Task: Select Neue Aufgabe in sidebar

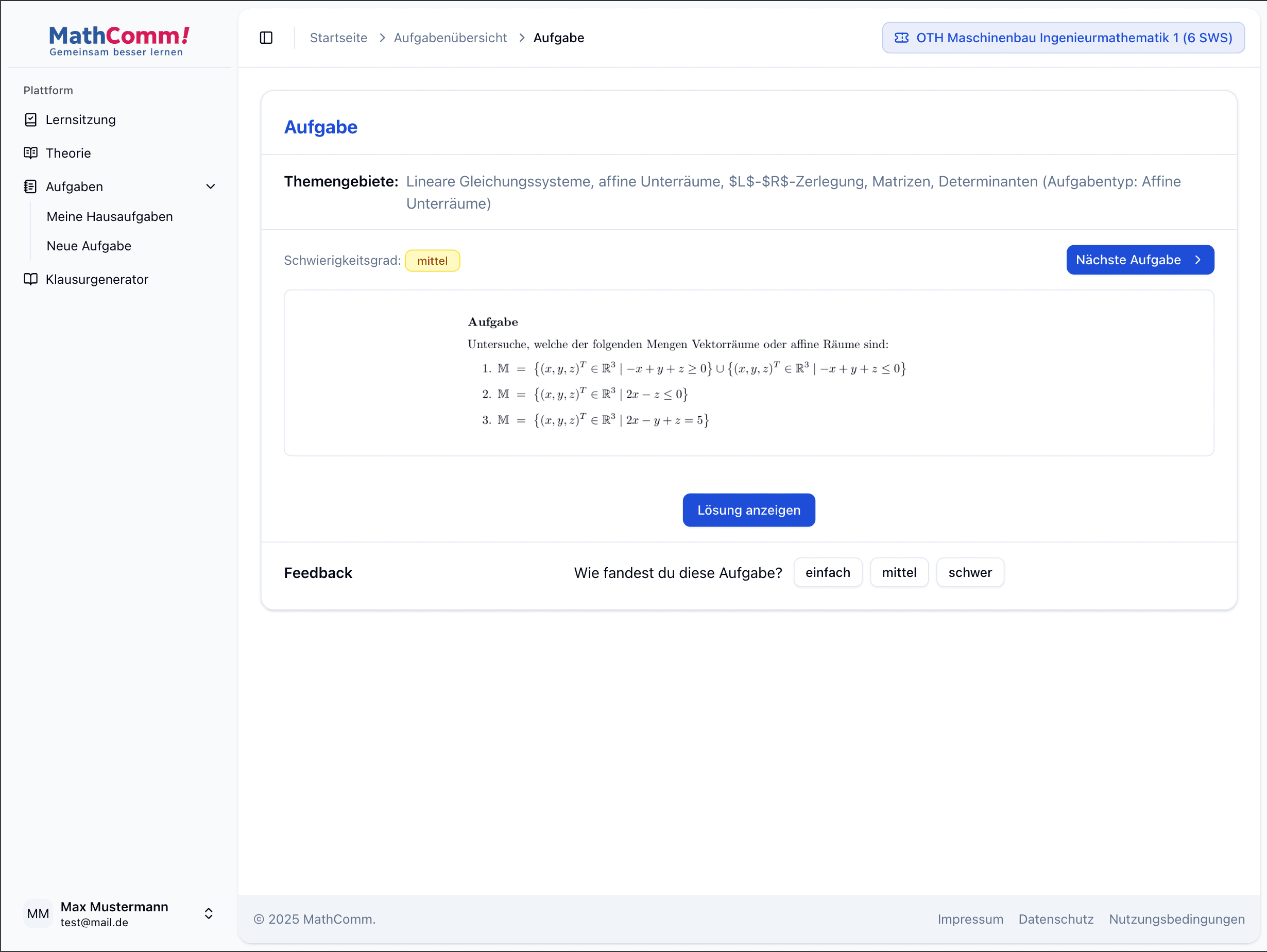Action: pos(89,246)
